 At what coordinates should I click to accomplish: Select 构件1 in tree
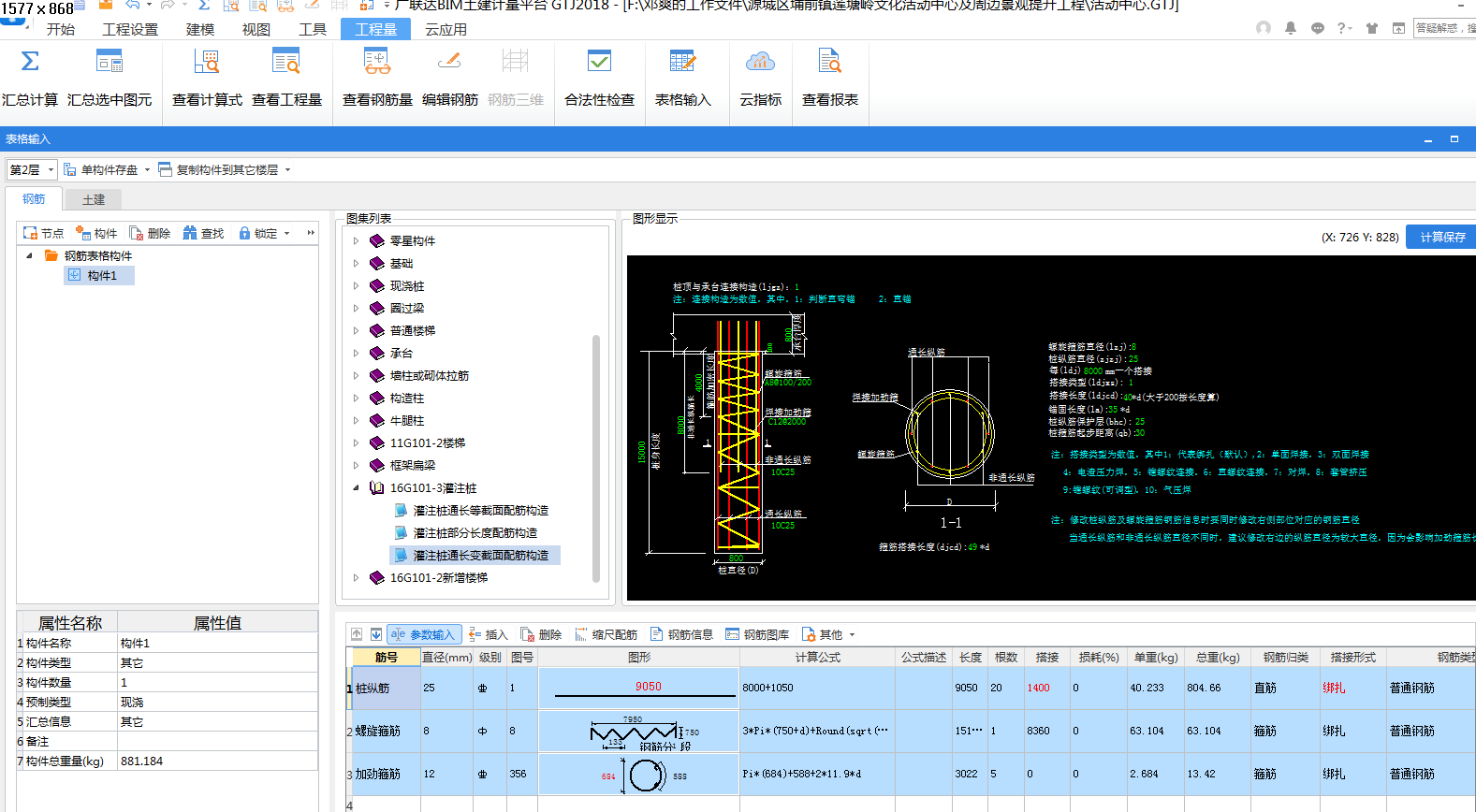pyautogui.click(x=100, y=275)
